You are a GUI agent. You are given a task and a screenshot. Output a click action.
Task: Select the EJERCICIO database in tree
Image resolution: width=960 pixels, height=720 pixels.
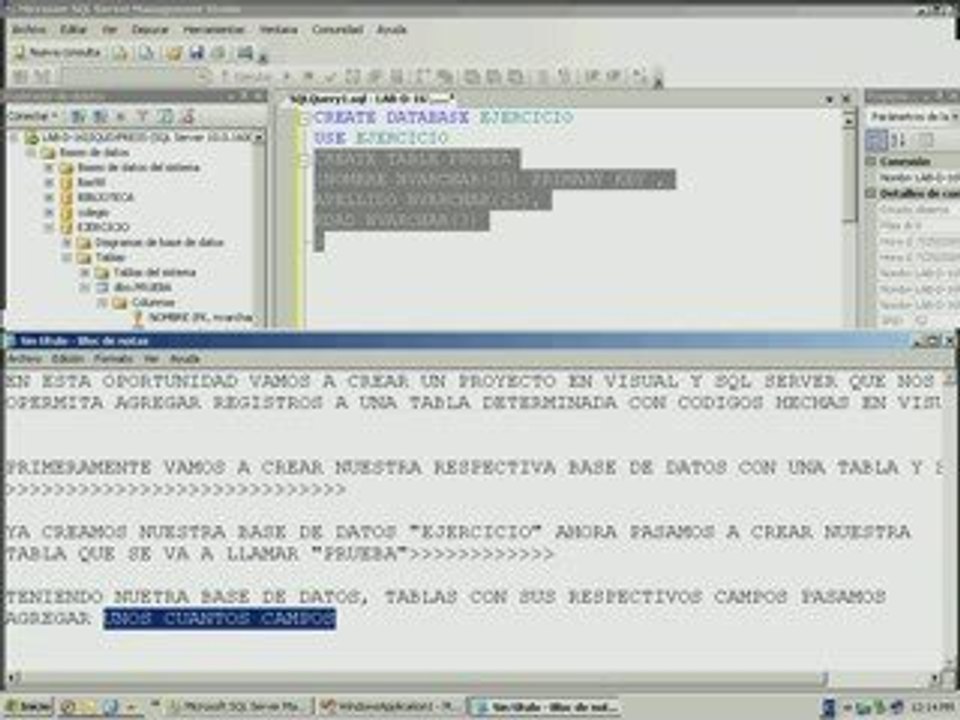coord(103,227)
